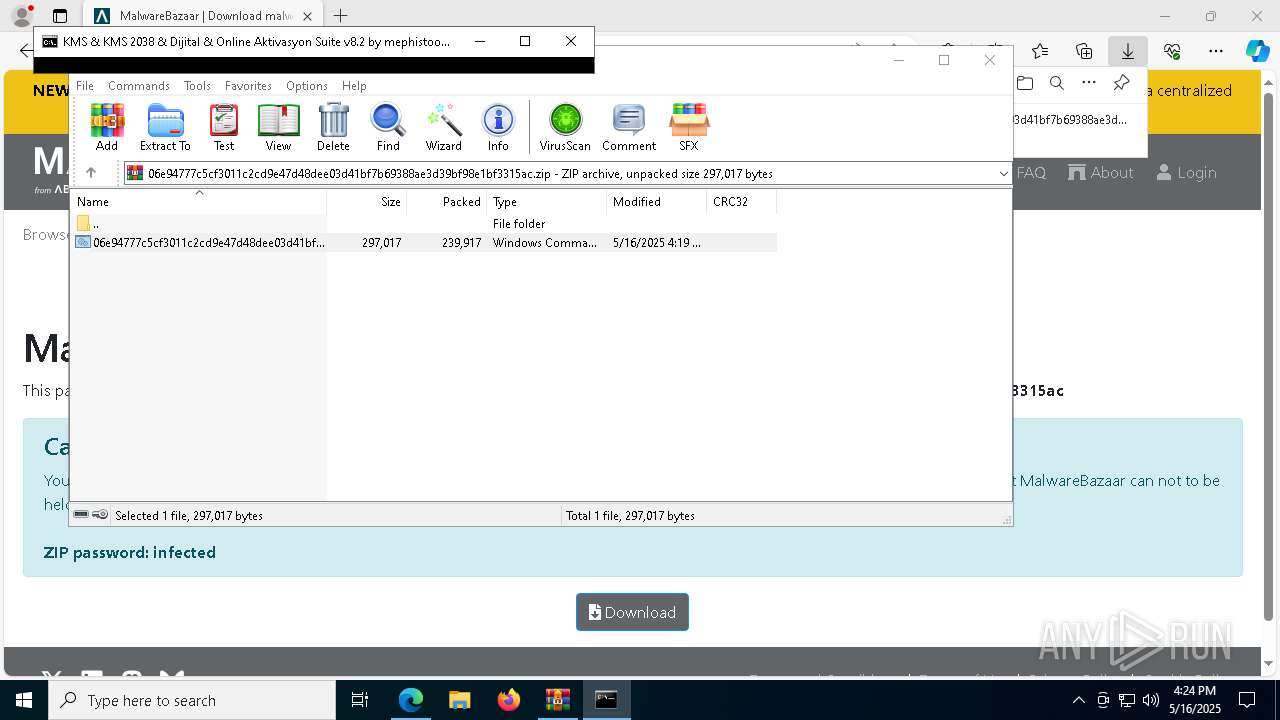Screen dimensions: 1280x720
Task: Select the parent folder '..' row
Action: [x=425, y=224]
